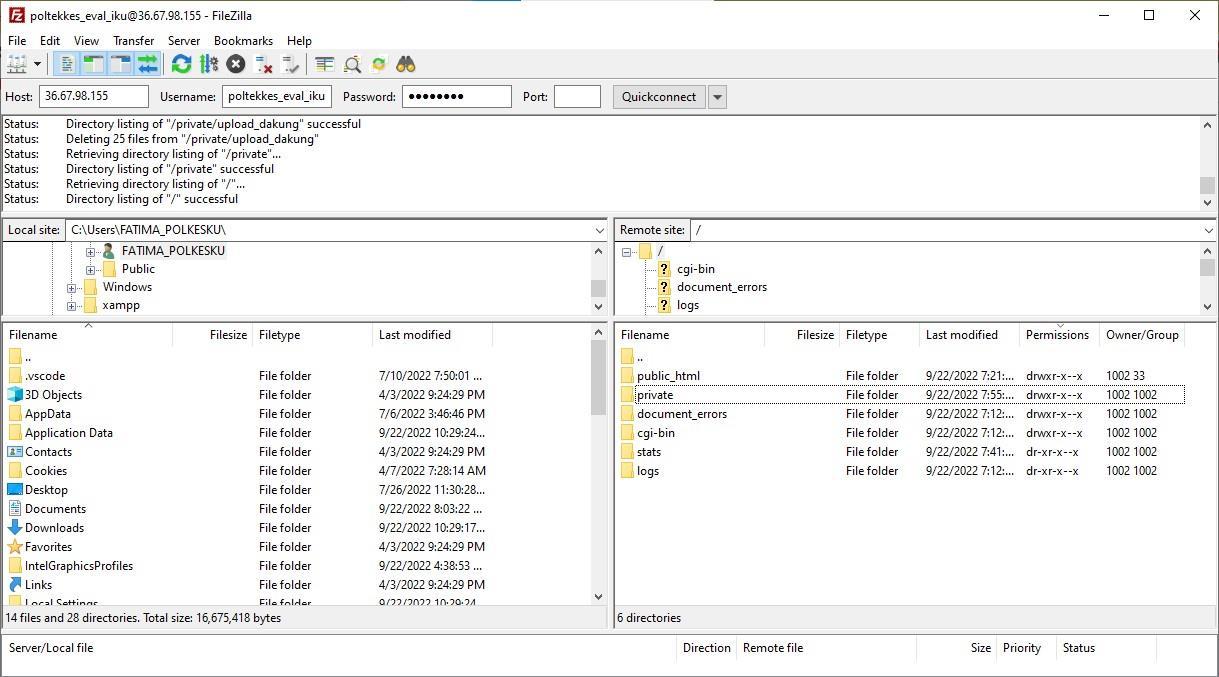Disconnect from the current server
Image resolution: width=1219 pixels, height=677 pixels.
(264, 64)
